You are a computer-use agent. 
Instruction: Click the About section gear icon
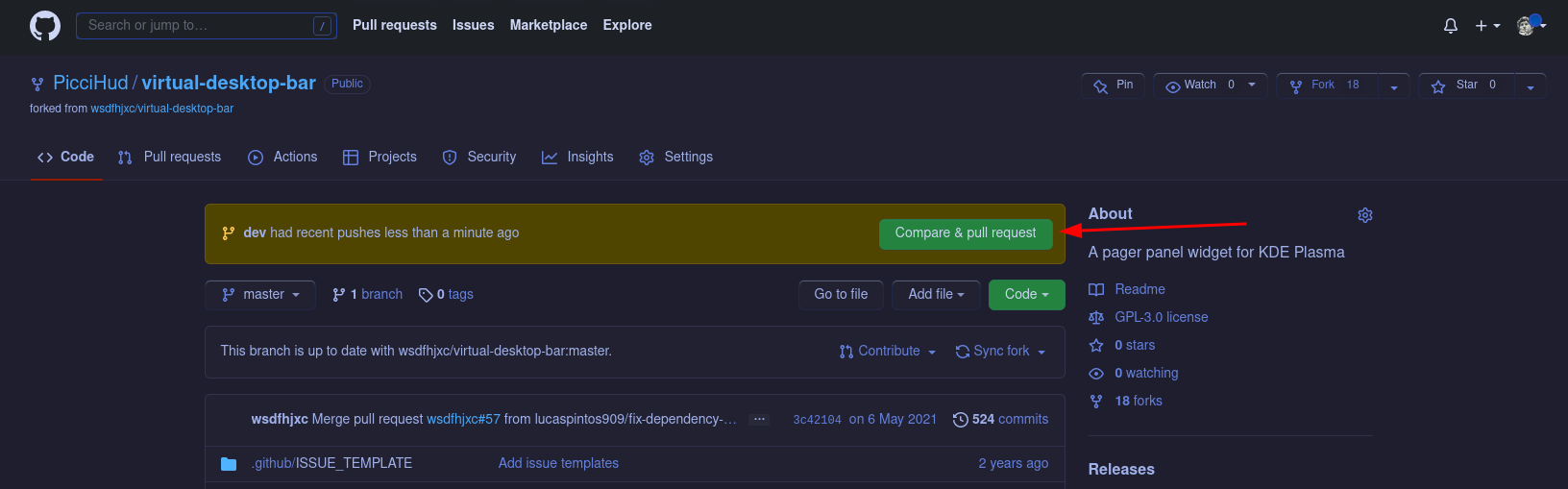[x=1364, y=215]
